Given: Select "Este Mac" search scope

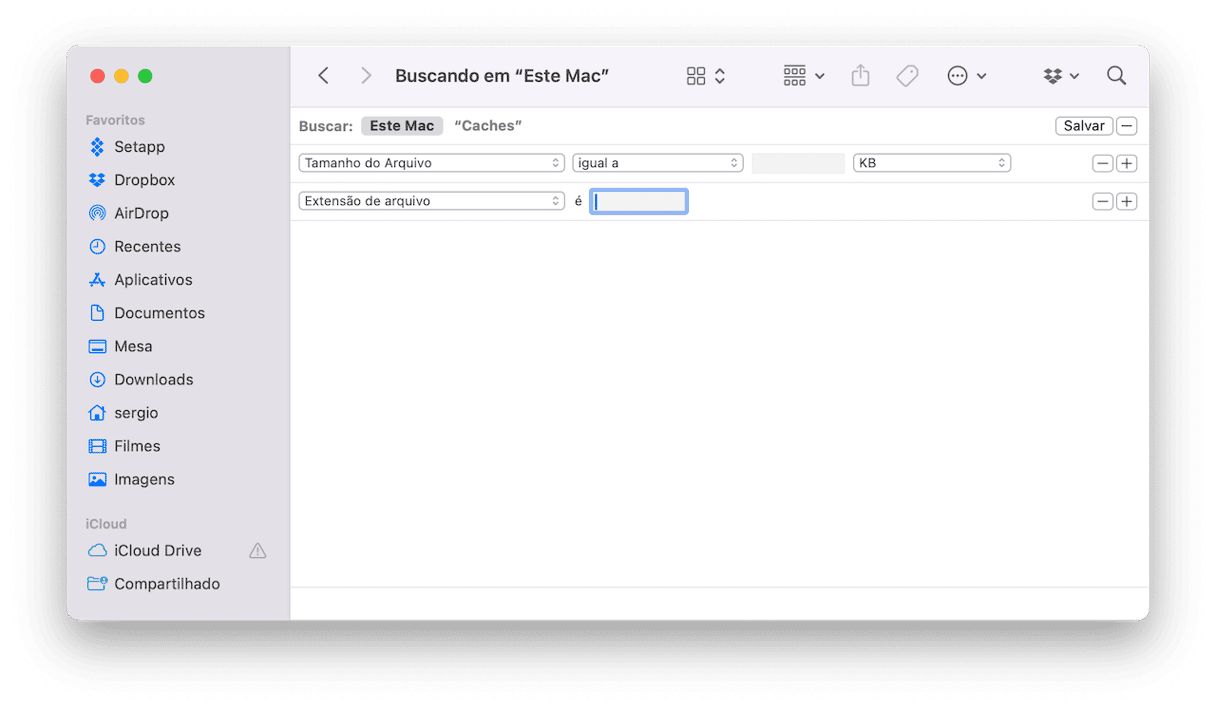Looking at the screenshot, I should click(402, 126).
